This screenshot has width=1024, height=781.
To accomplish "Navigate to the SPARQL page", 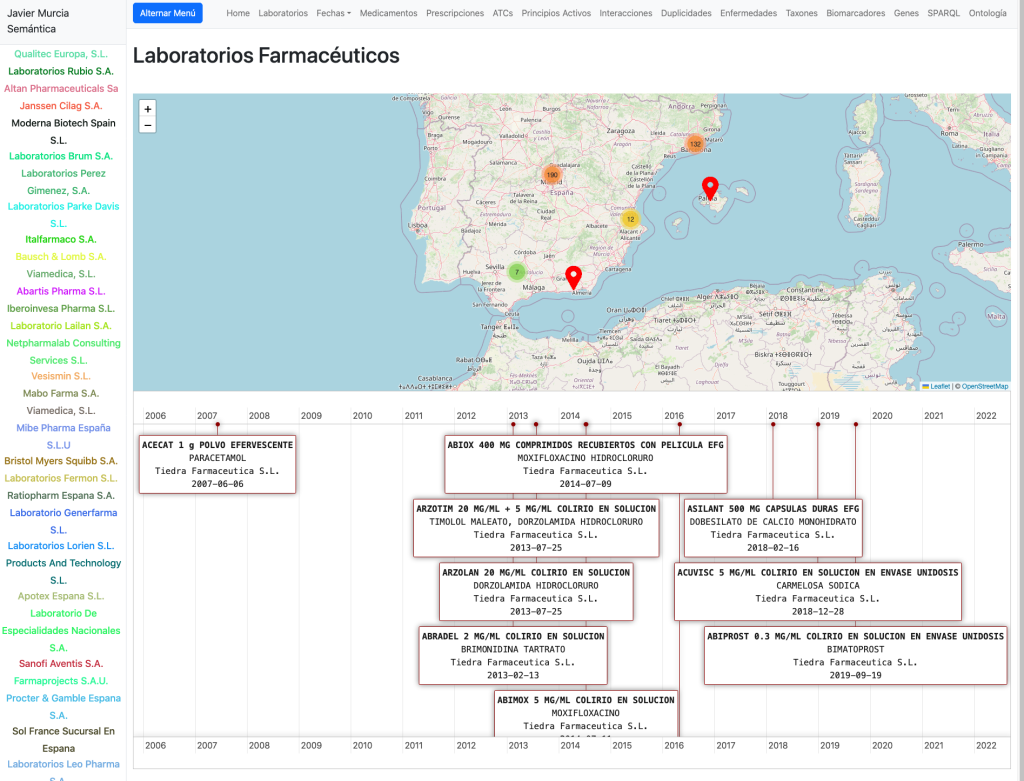I will pyautogui.click(x=943, y=14).
